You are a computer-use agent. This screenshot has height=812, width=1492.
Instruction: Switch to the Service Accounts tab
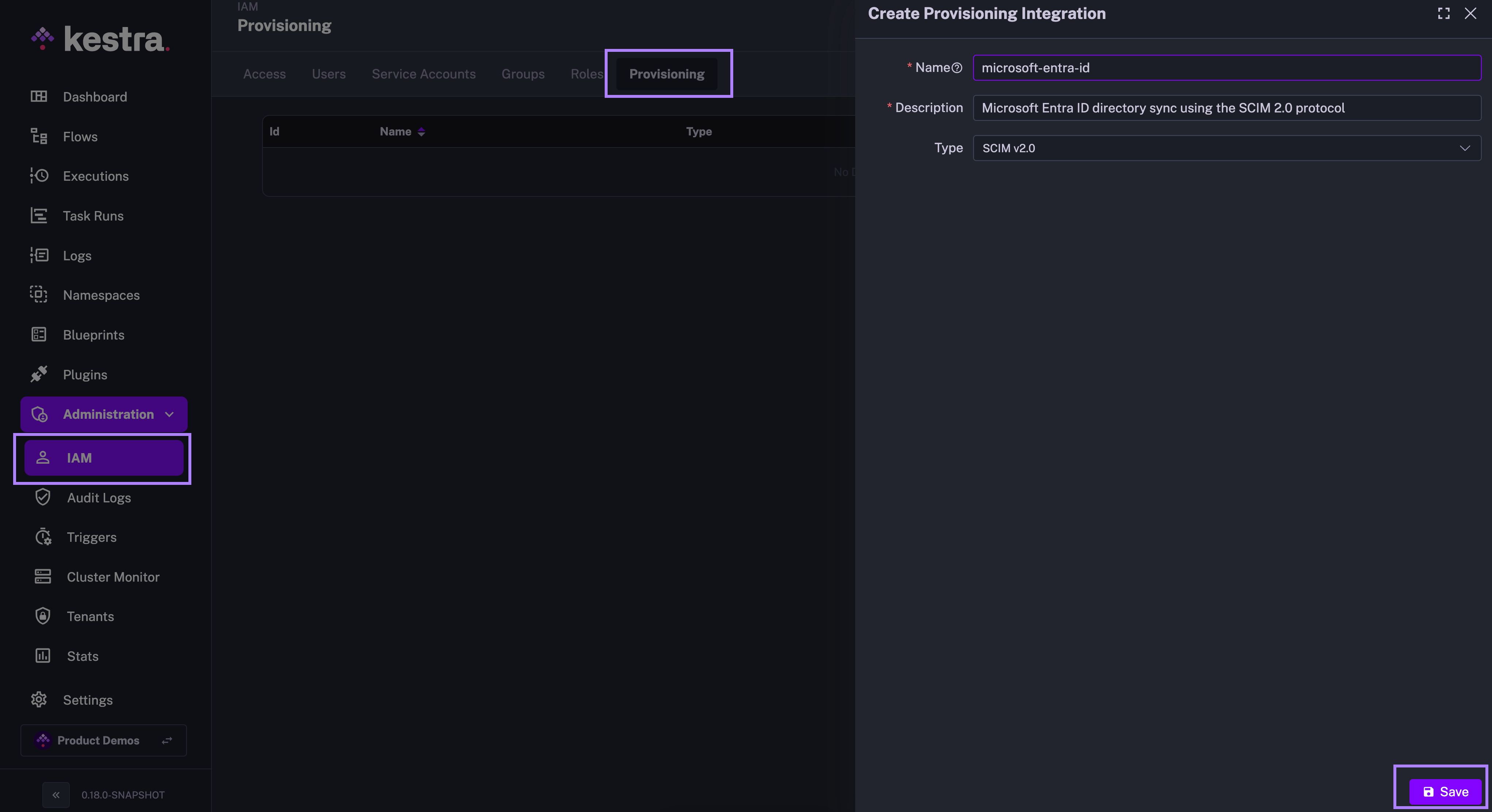423,74
